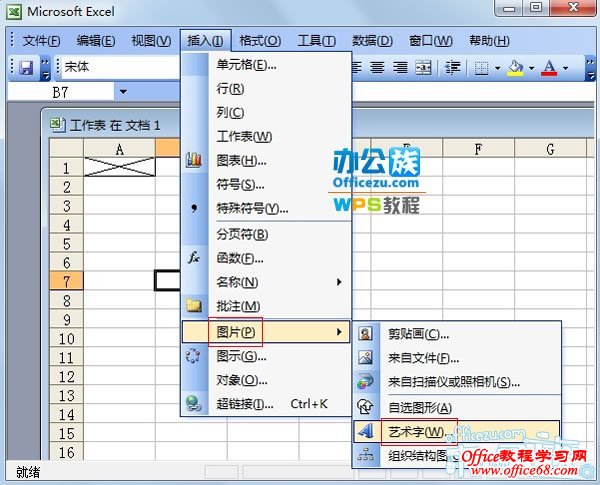This screenshot has height=485, width=600.
Task: Click the worksheet document icon
Action: point(57,125)
